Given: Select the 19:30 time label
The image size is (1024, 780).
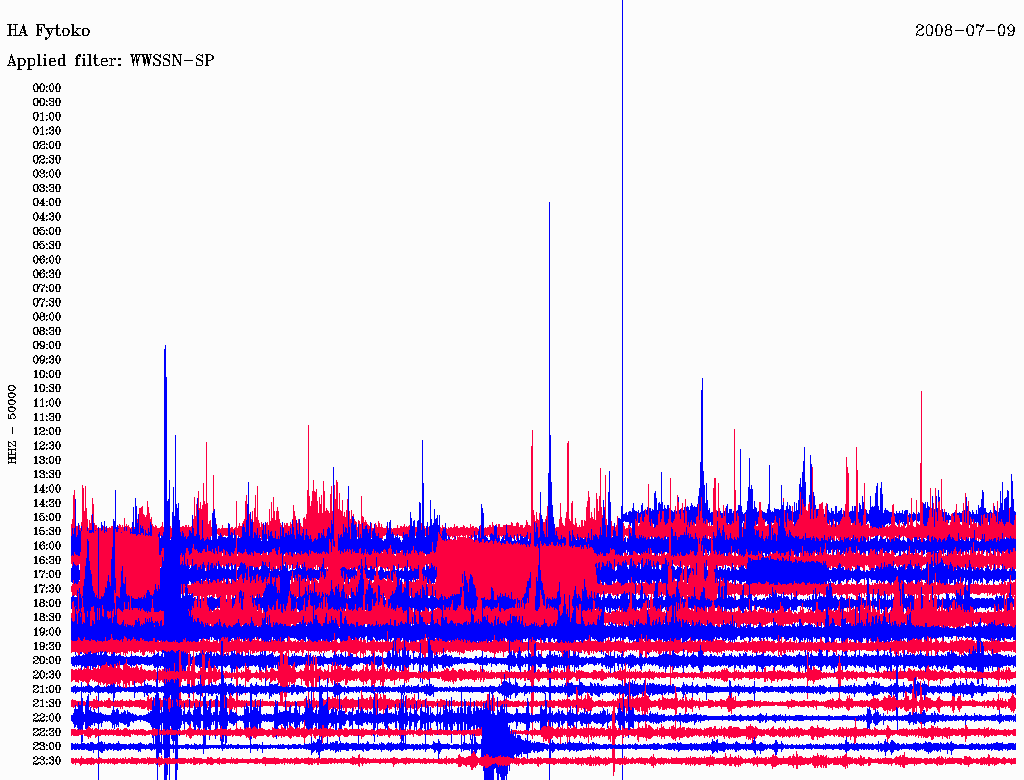Looking at the screenshot, I should [46, 647].
